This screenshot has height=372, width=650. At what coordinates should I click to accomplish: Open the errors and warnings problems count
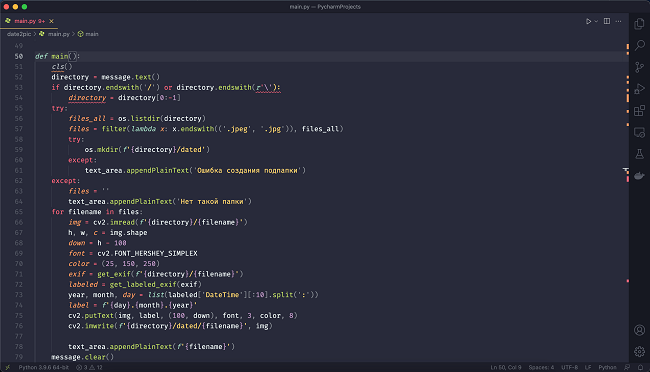coord(89,367)
